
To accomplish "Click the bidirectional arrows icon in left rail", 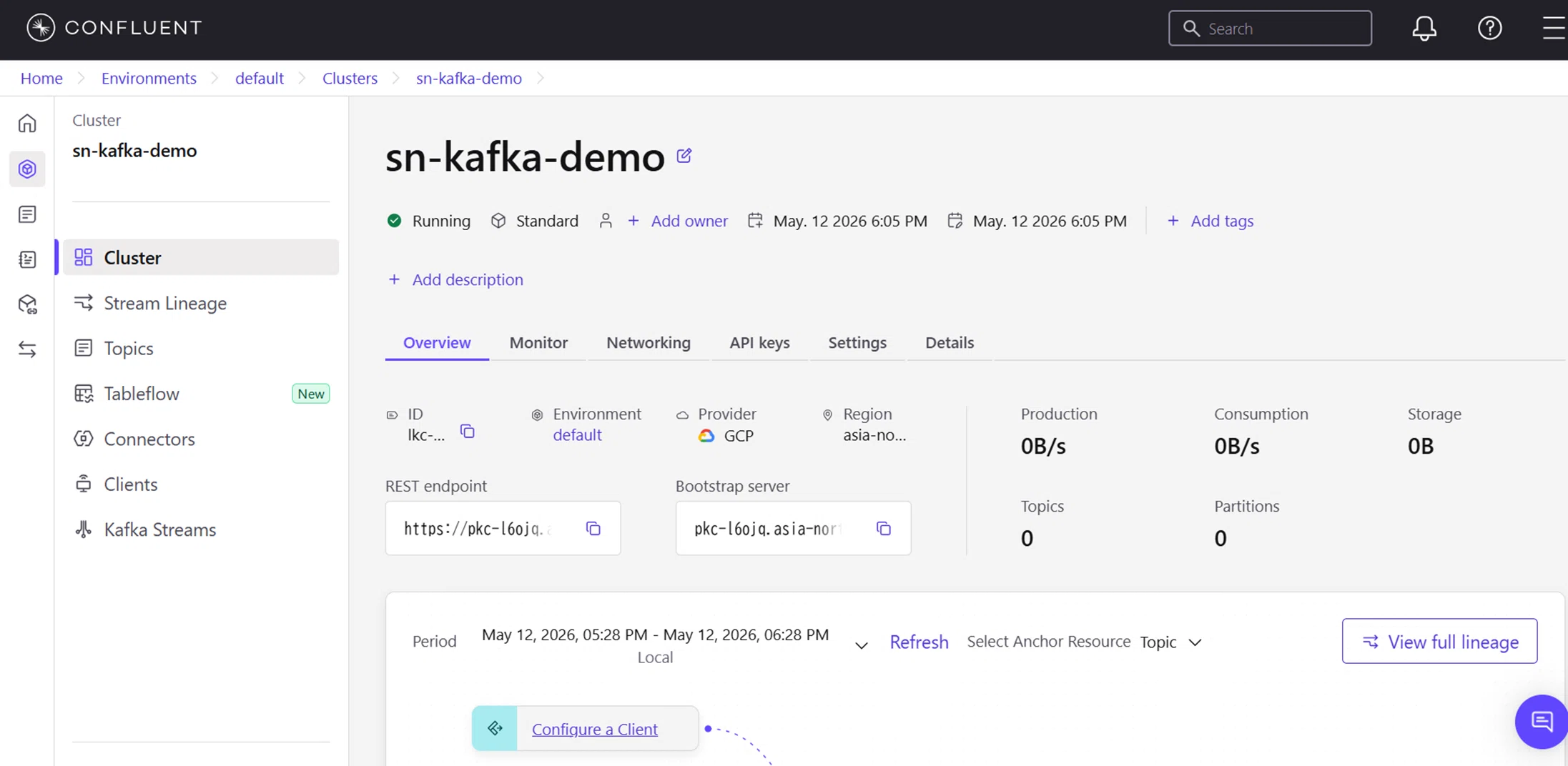I will click(x=27, y=349).
